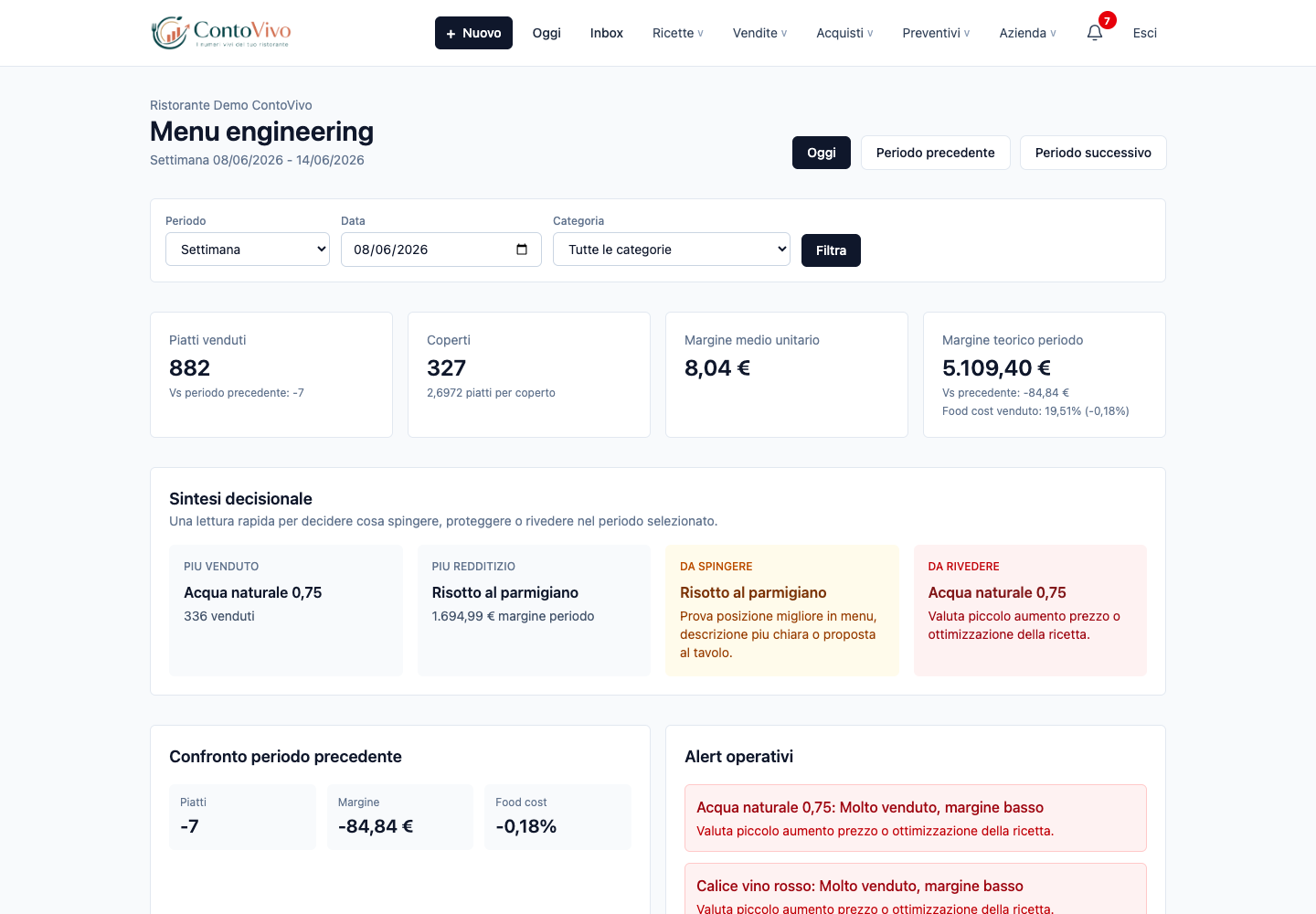Click the Margine medio unitario value 8,04 €
This screenshot has height=914, width=1316.
717,368
